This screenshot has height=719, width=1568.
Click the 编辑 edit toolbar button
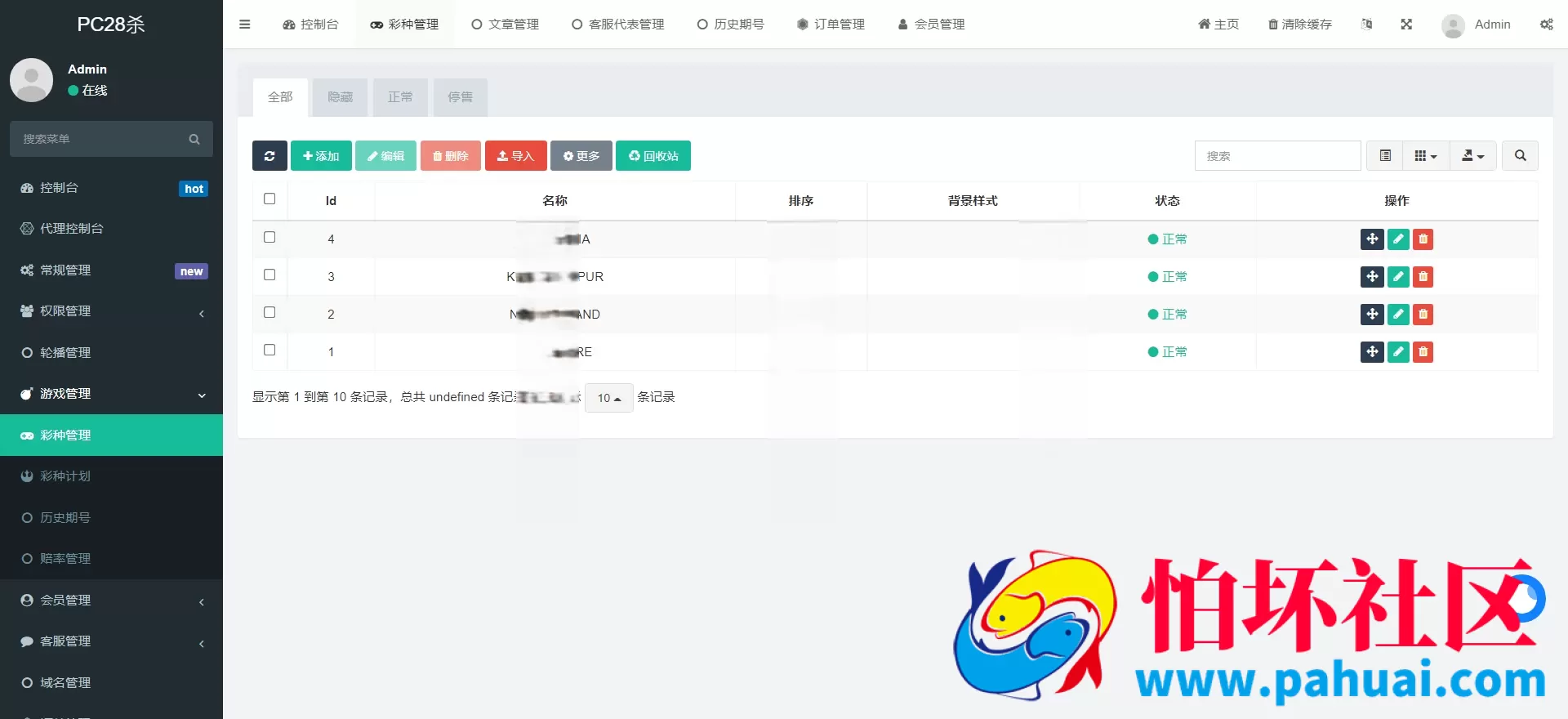coord(385,156)
